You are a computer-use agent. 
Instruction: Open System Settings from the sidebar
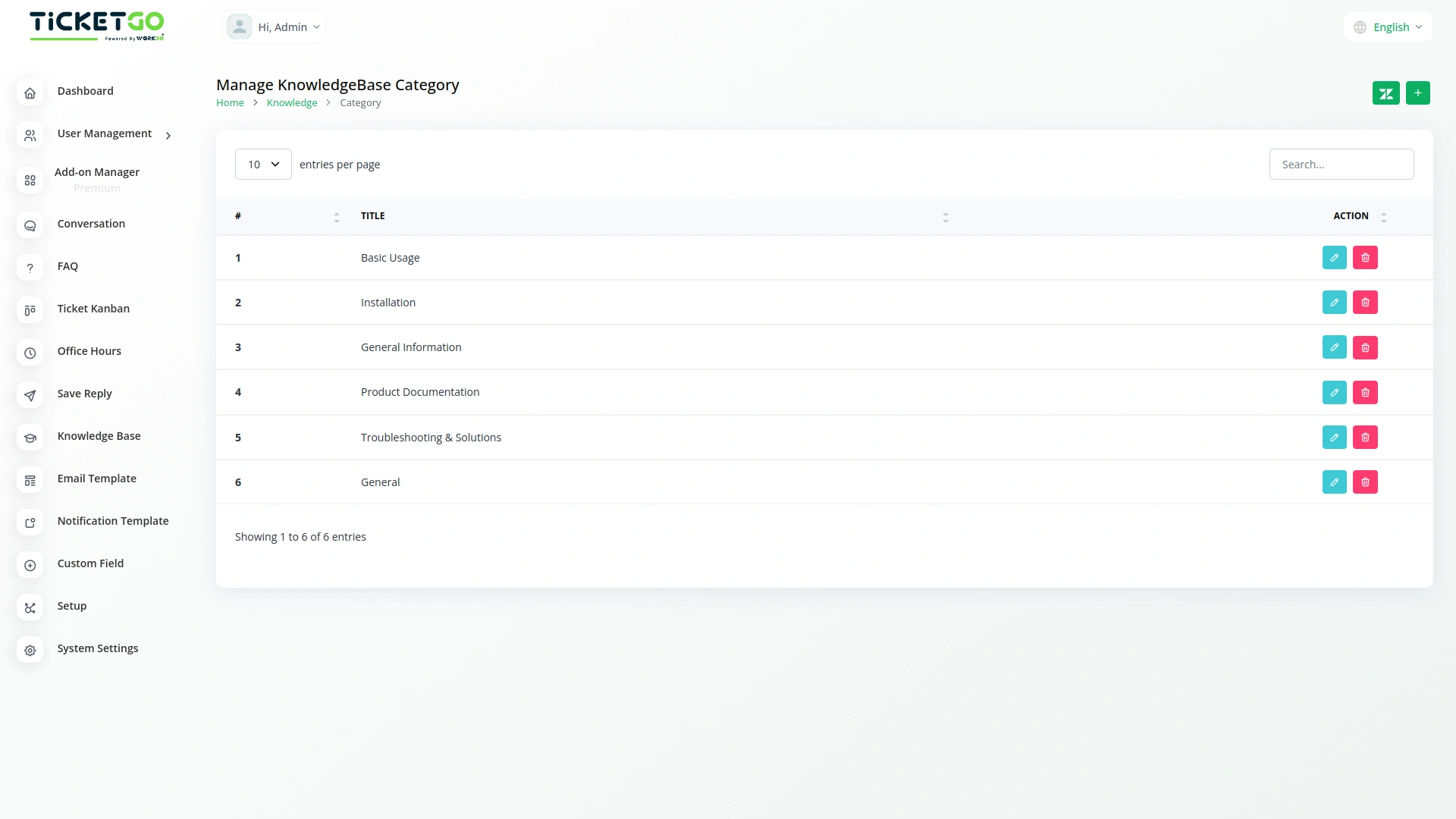point(98,648)
